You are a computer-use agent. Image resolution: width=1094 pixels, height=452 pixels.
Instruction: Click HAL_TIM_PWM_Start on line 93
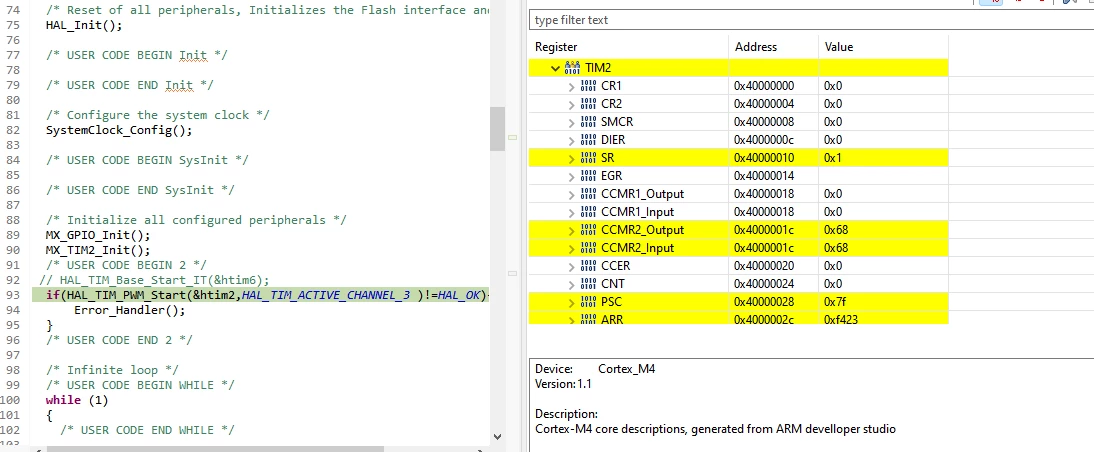(x=128, y=295)
